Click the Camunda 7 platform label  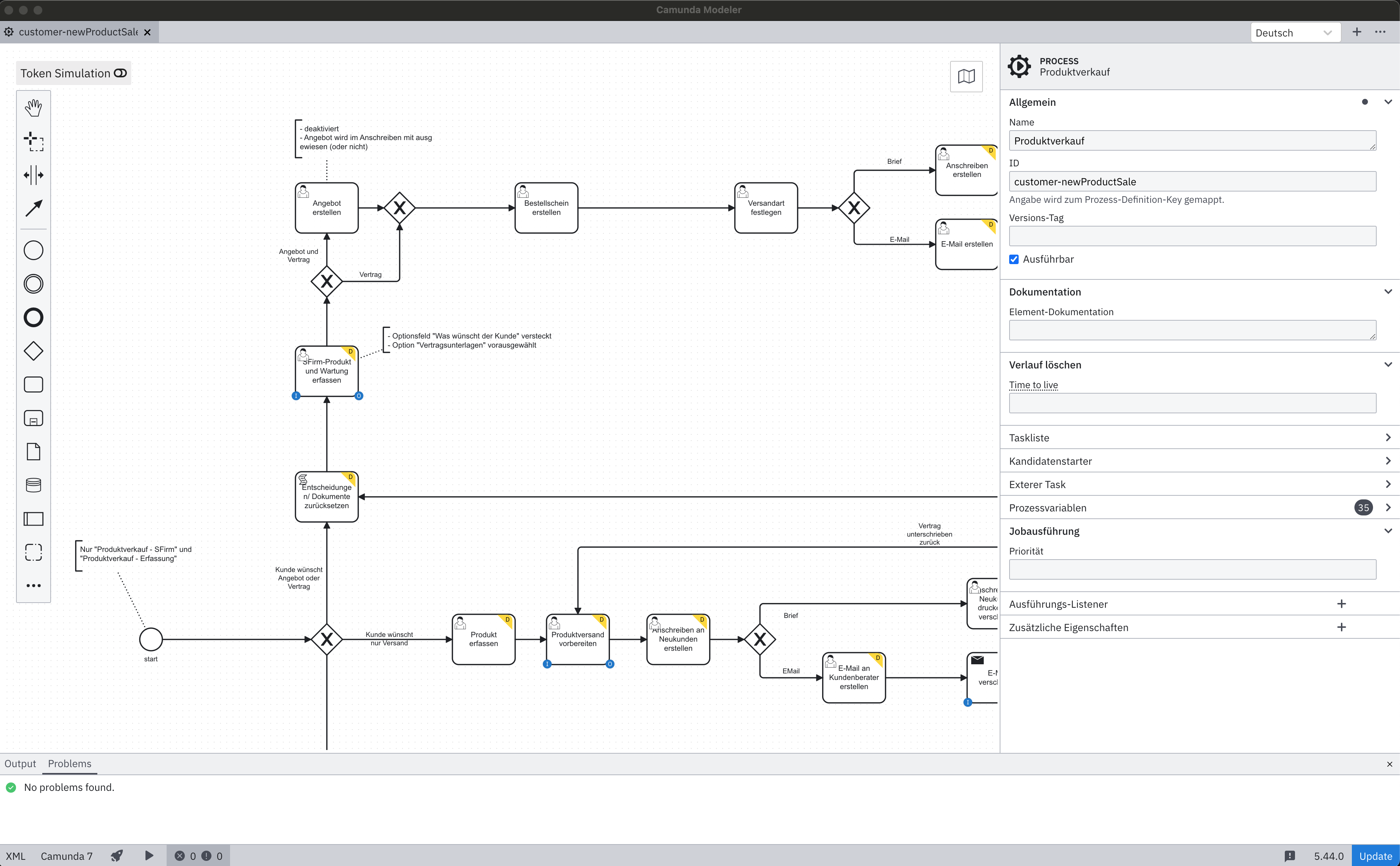(66, 856)
